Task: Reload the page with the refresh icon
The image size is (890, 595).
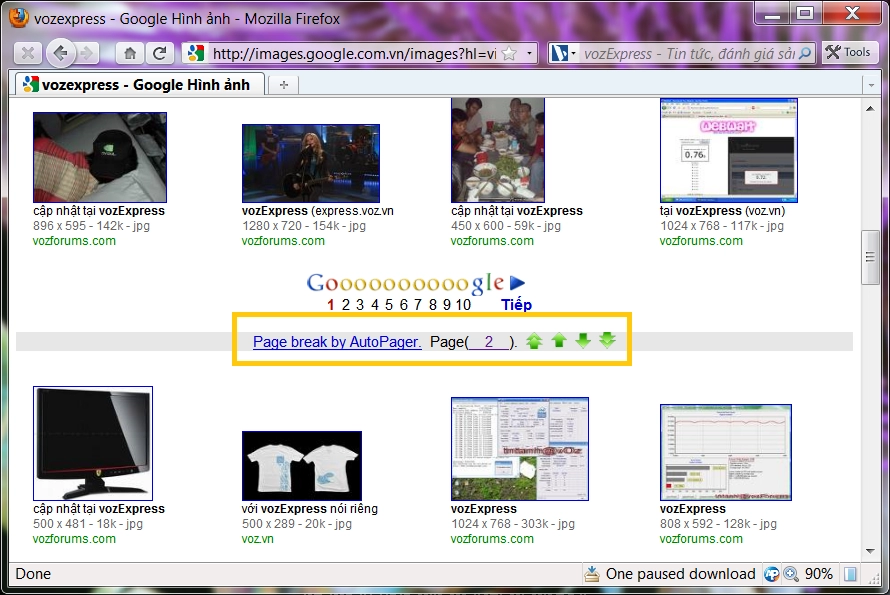Action: tap(160, 54)
